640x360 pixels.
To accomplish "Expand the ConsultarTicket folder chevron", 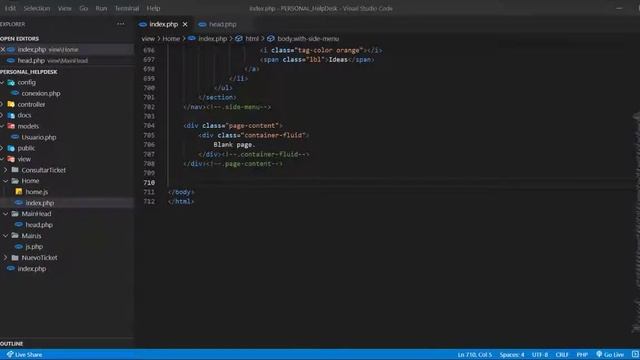I will (x=6, y=170).
